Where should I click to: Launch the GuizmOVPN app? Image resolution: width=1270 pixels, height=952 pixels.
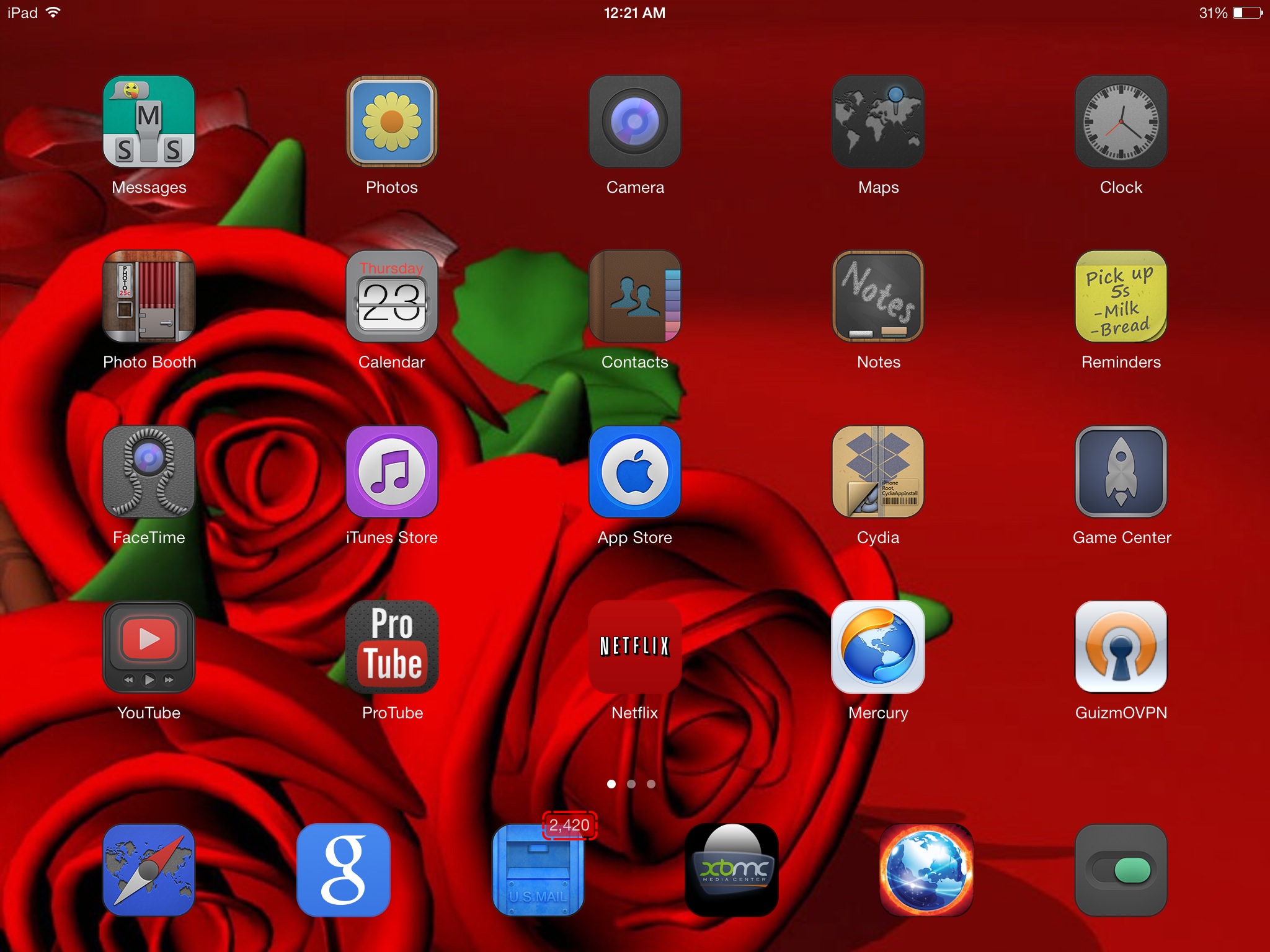pos(1121,647)
